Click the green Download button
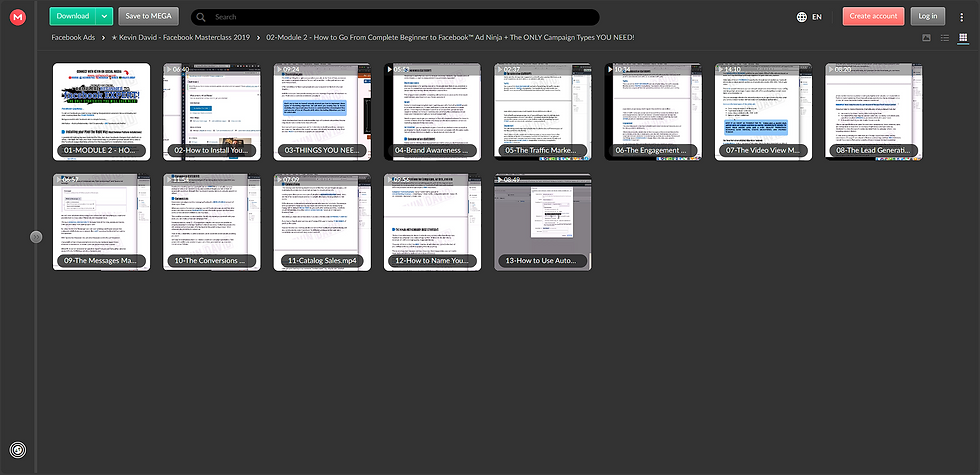This screenshot has height=475, width=980. [73, 16]
